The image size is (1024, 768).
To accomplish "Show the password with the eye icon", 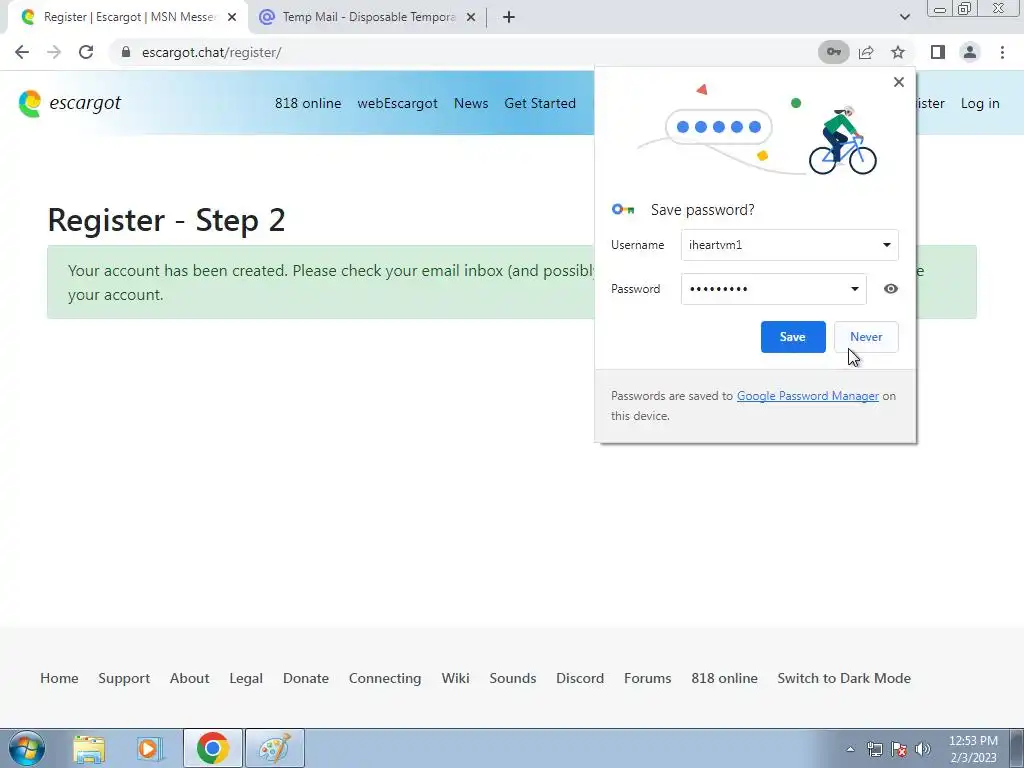I will coord(891,289).
